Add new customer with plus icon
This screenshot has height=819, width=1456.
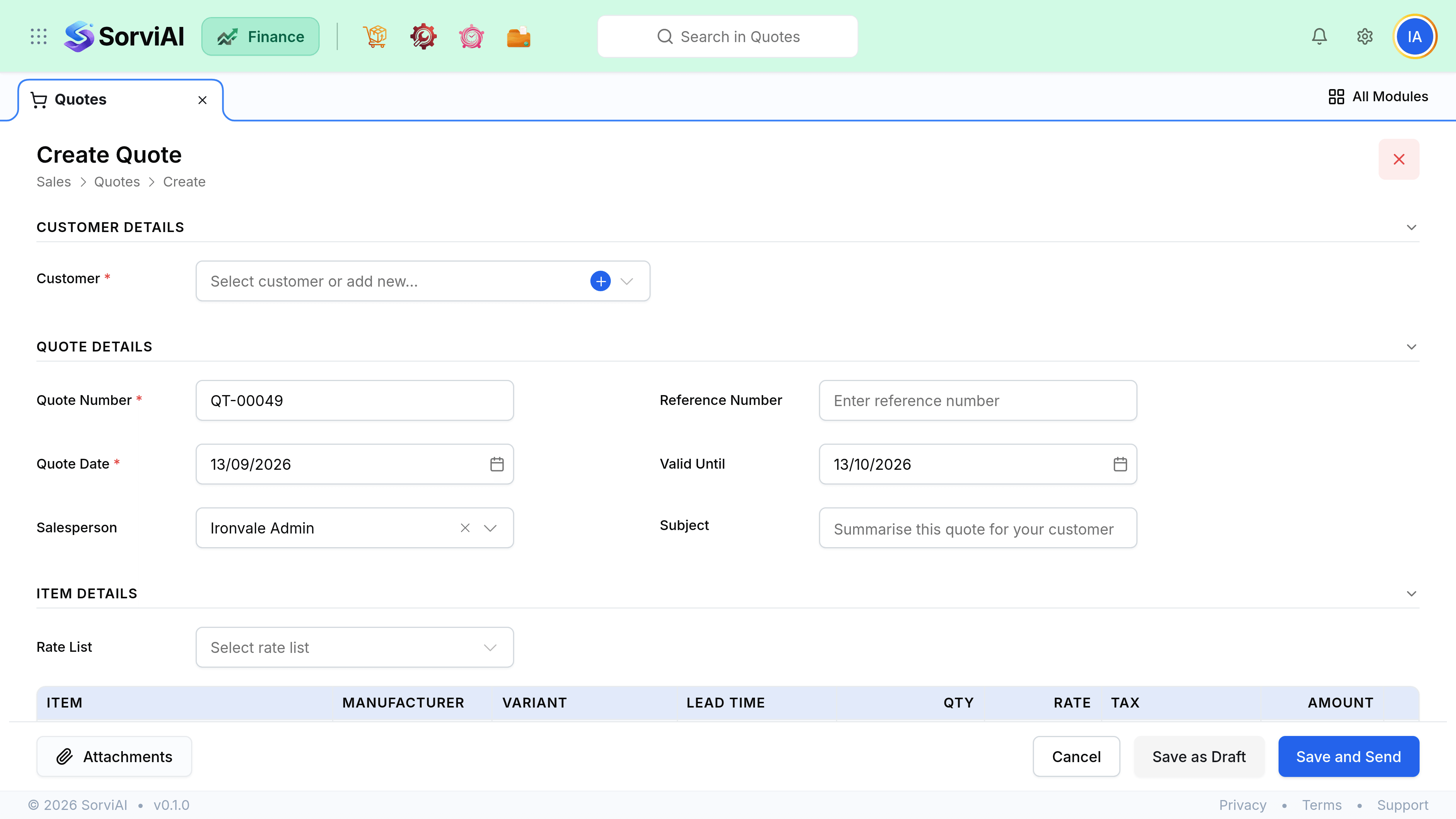(x=600, y=281)
